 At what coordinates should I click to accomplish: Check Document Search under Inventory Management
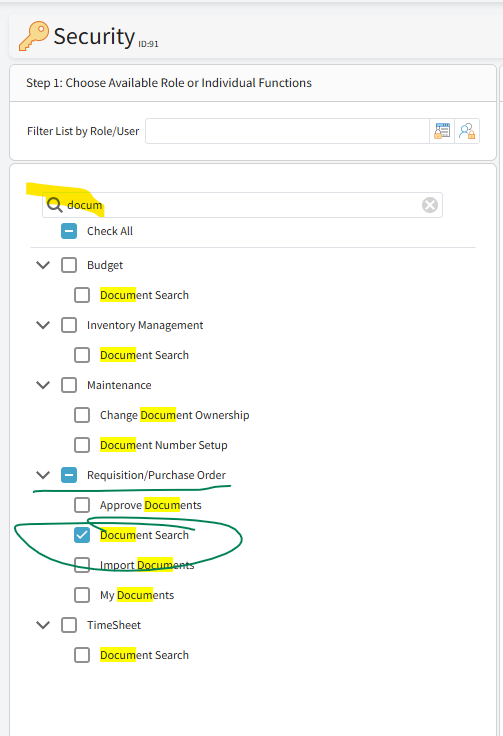coord(82,355)
